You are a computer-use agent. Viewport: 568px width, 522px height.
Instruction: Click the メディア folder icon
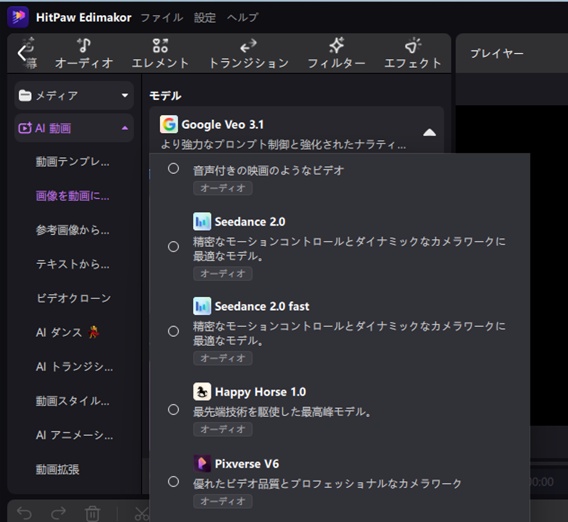[25, 96]
